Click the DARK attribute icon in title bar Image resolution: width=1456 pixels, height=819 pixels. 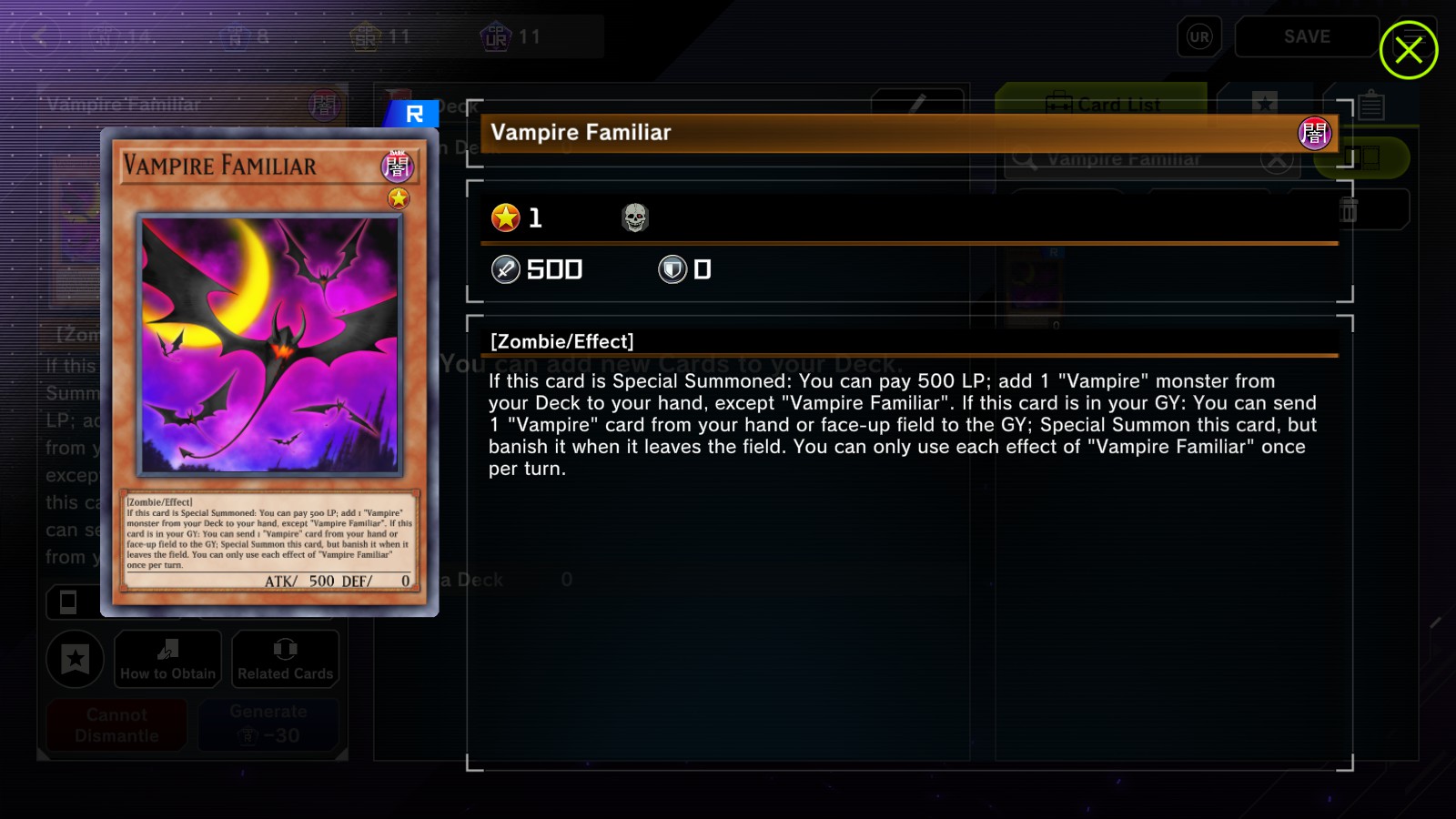tap(1314, 134)
